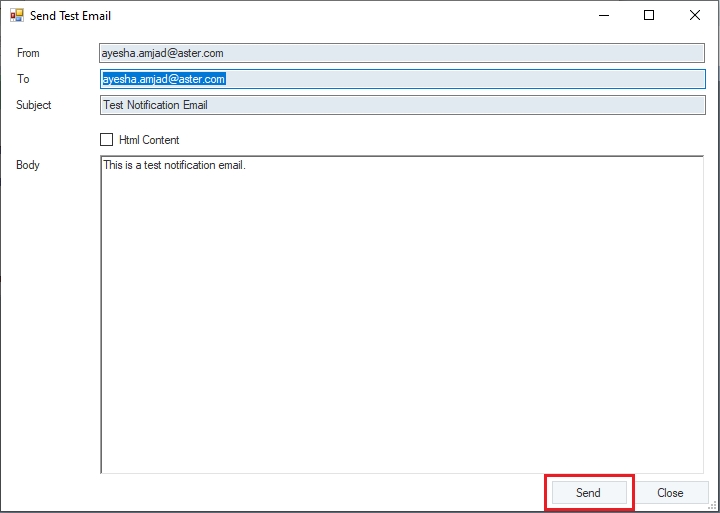
Task: Select the Subject input field
Action: [402, 105]
